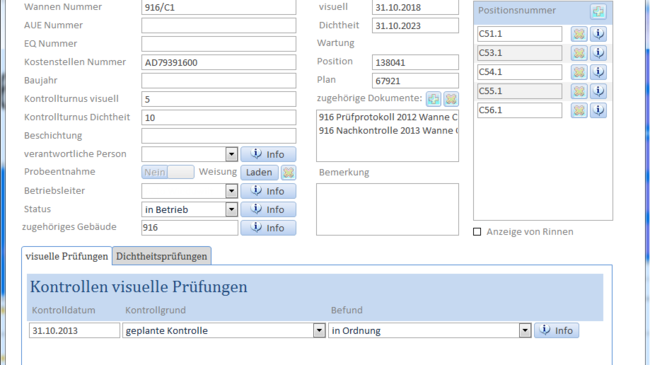
Task: Click the empty AUE Nummer field
Action: pyautogui.click(x=218, y=26)
